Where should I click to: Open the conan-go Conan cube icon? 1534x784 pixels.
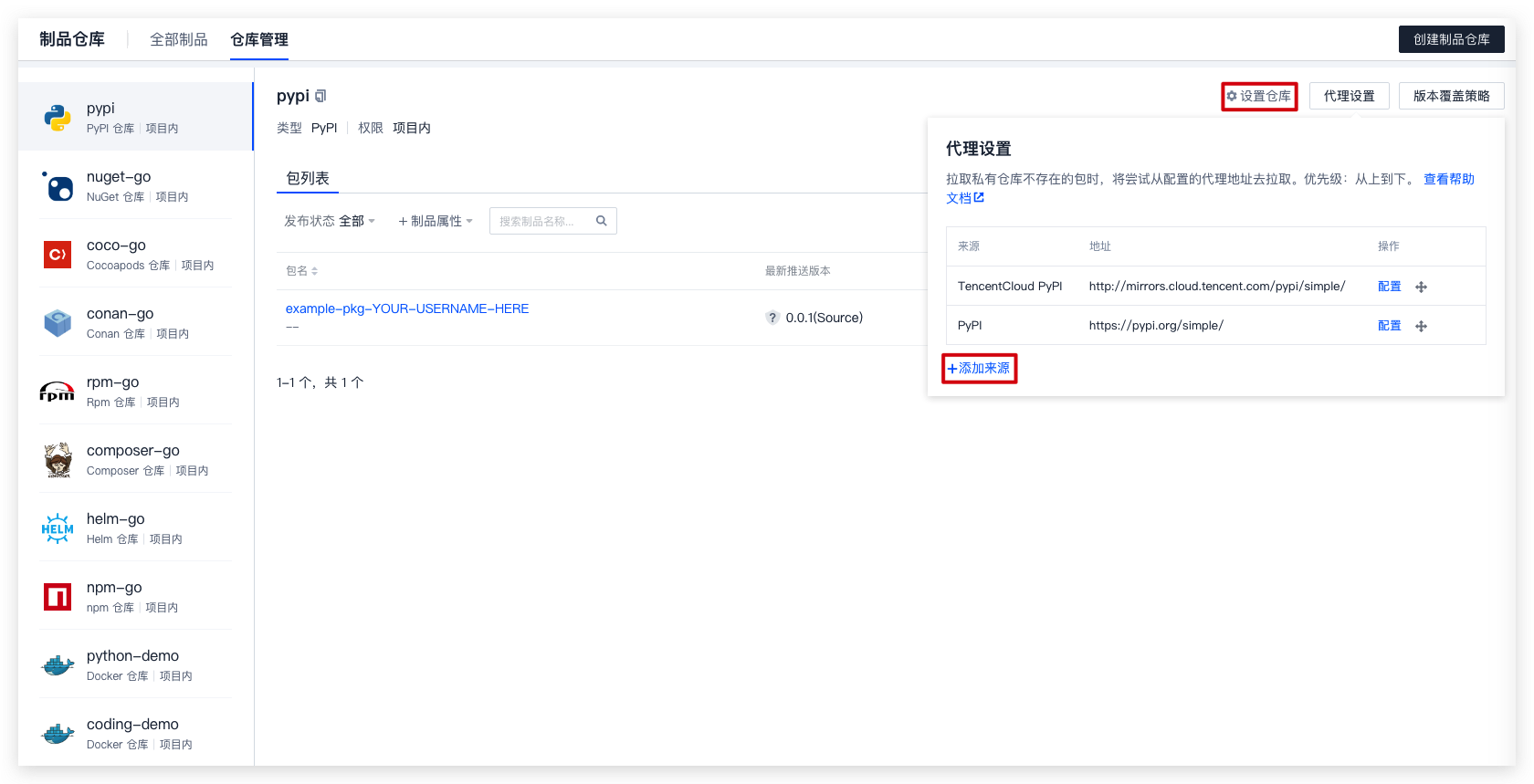[58, 323]
